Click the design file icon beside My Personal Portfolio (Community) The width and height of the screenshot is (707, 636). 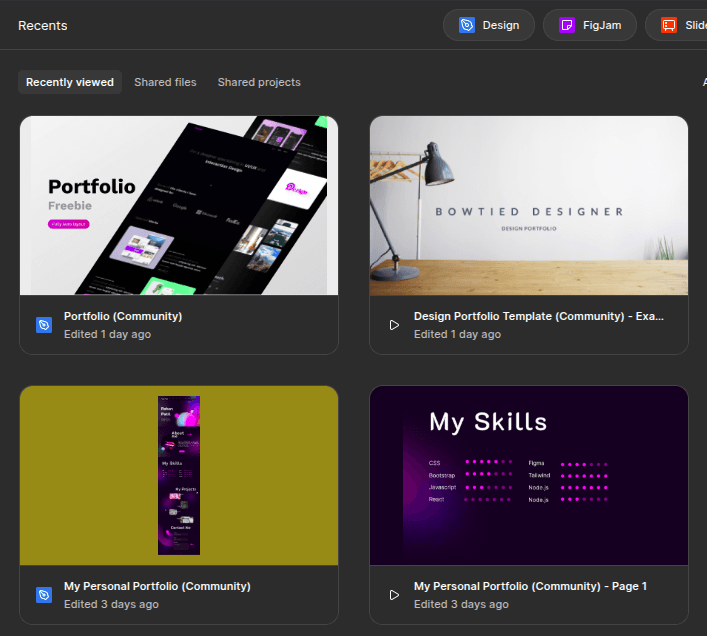pyautogui.click(x=44, y=595)
